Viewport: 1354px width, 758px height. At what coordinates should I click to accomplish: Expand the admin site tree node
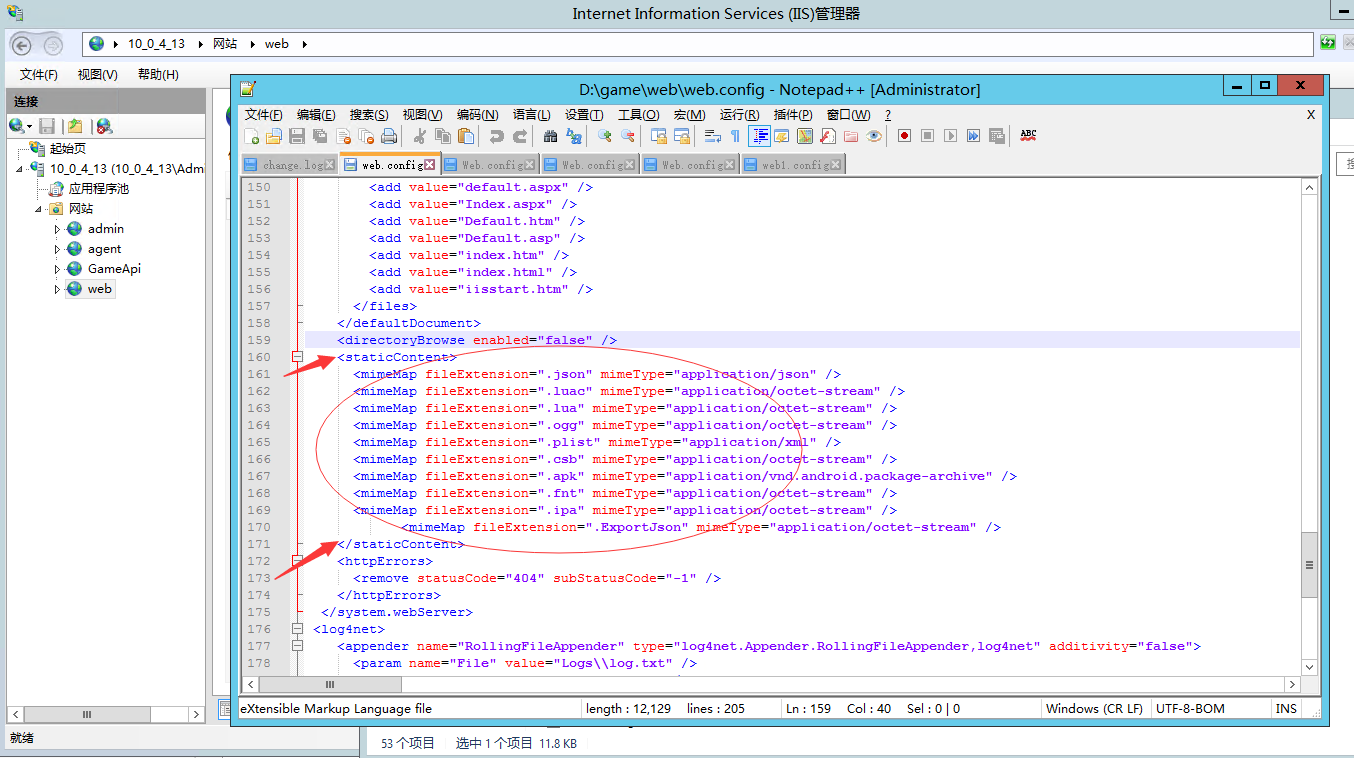[57, 229]
